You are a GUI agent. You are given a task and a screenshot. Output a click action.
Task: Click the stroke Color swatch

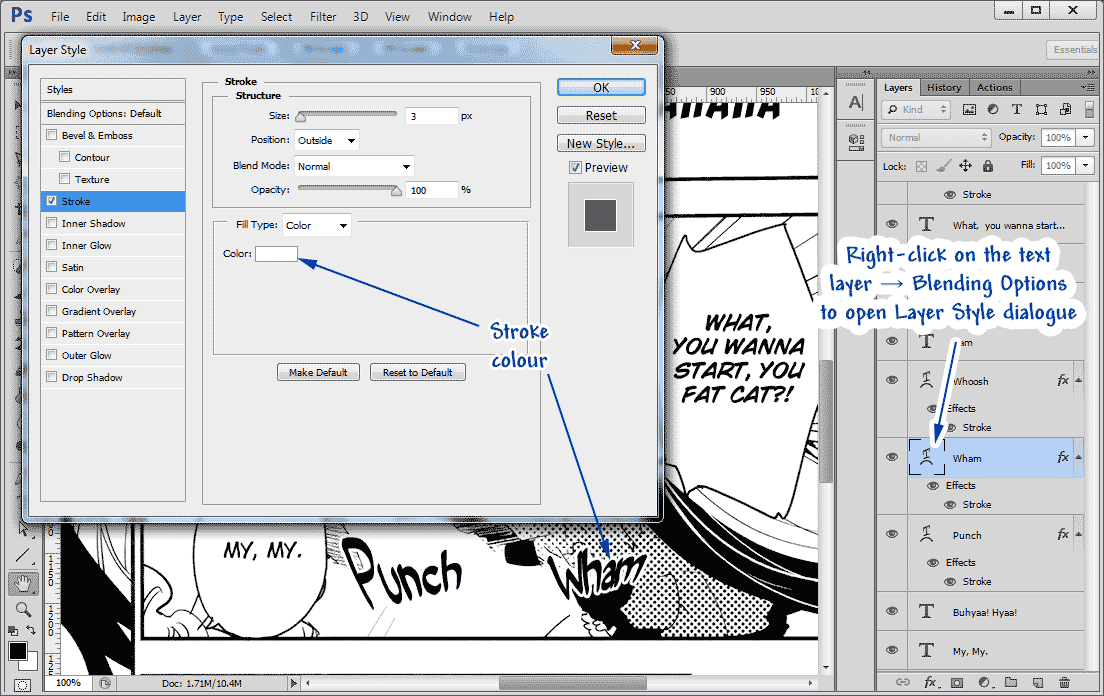click(276, 253)
